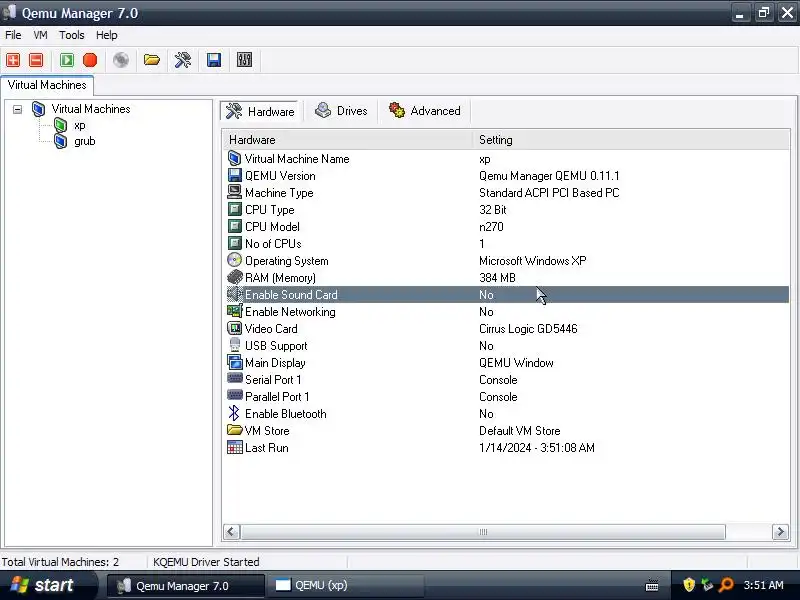The width and height of the screenshot is (800, 600).
Task: Open the Help menu
Action: (107, 35)
